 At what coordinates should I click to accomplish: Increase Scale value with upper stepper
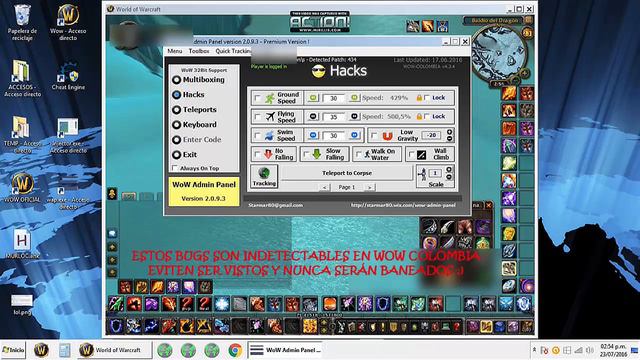point(449,170)
